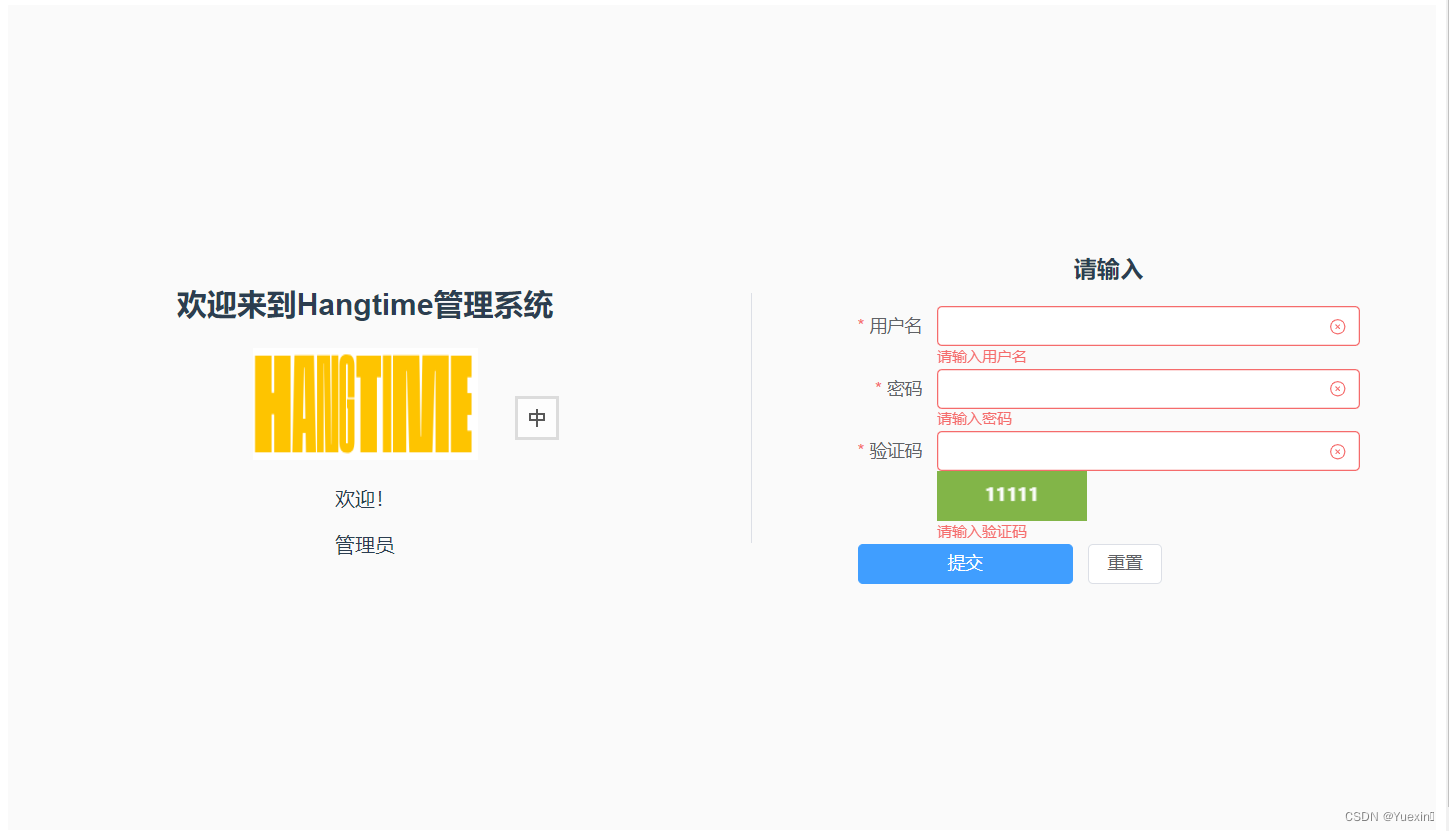Screen dimensions: 1449x831
Task: Click the 验证码 field label
Action: [896, 451]
